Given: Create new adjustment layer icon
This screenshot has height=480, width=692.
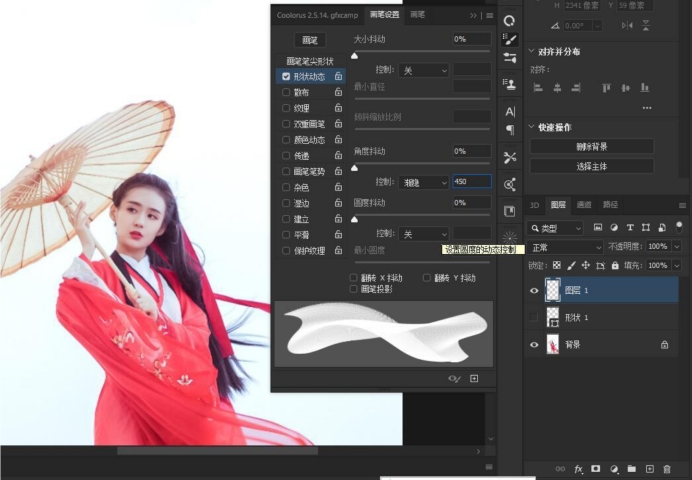Looking at the screenshot, I should click(613, 469).
